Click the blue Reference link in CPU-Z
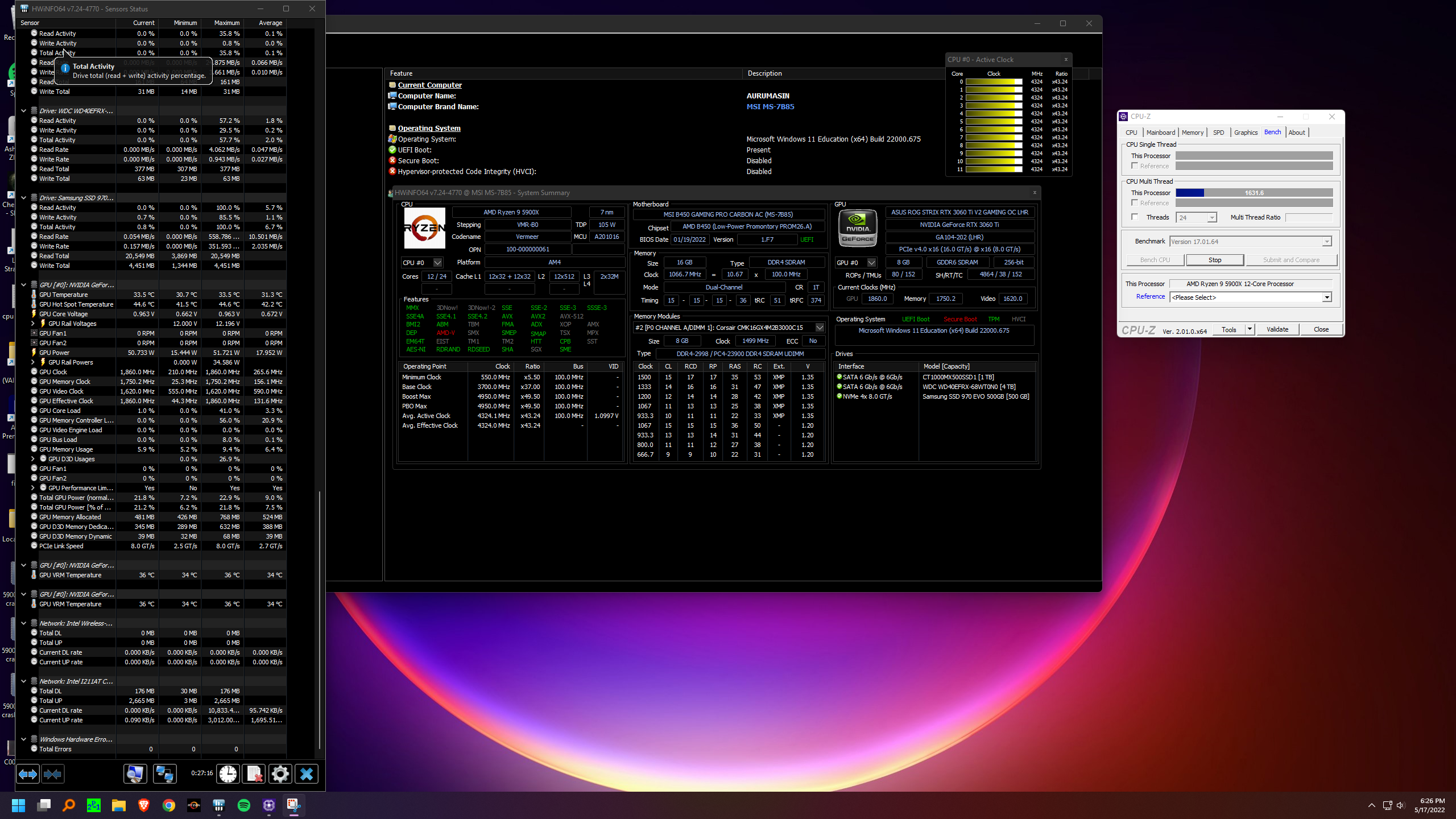The image size is (1456, 819). 1150,297
